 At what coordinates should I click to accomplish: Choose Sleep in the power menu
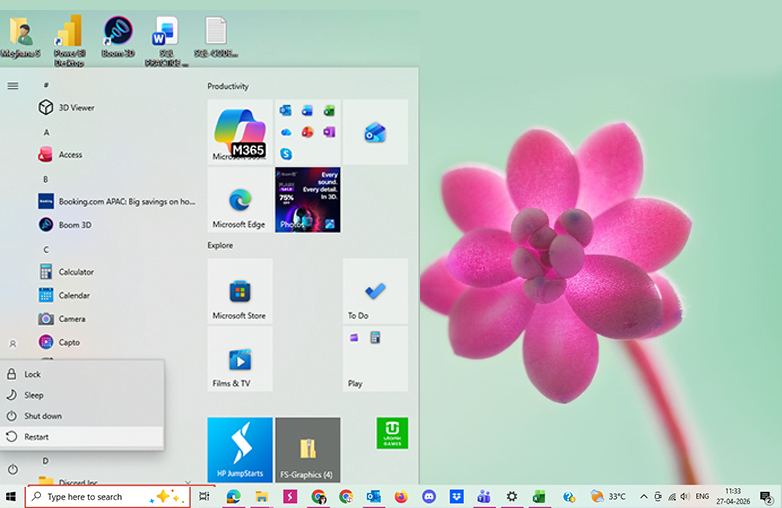(x=82, y=395)
